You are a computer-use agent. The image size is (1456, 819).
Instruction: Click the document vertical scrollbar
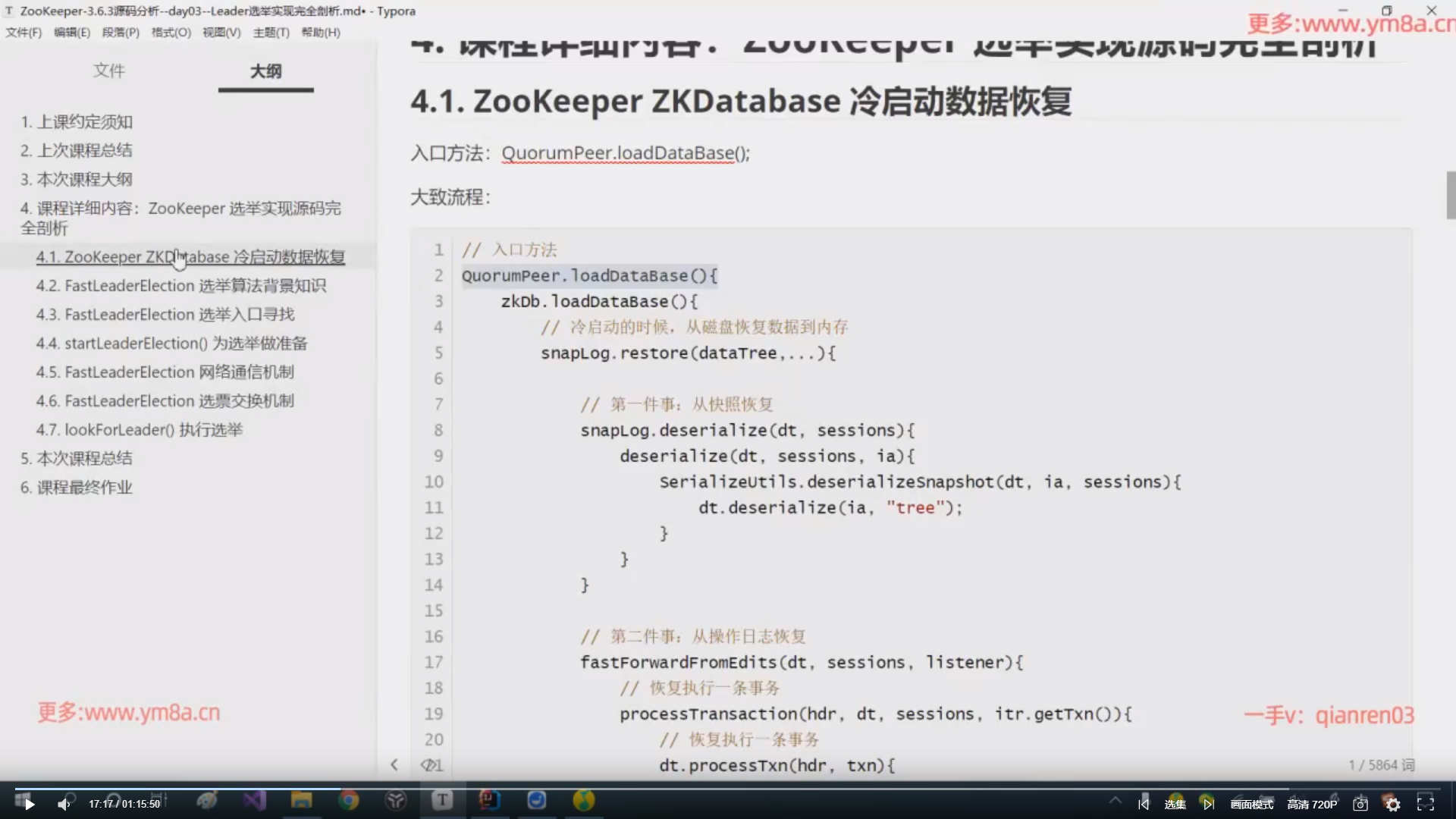[1451, 195]
